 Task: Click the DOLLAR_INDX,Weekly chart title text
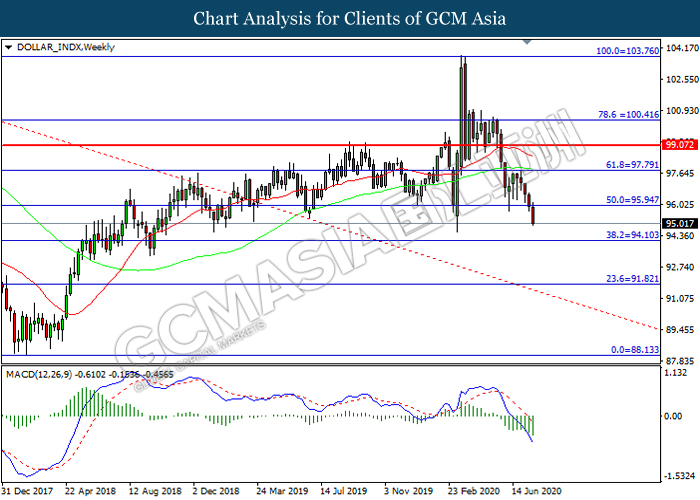click(66, 47)
